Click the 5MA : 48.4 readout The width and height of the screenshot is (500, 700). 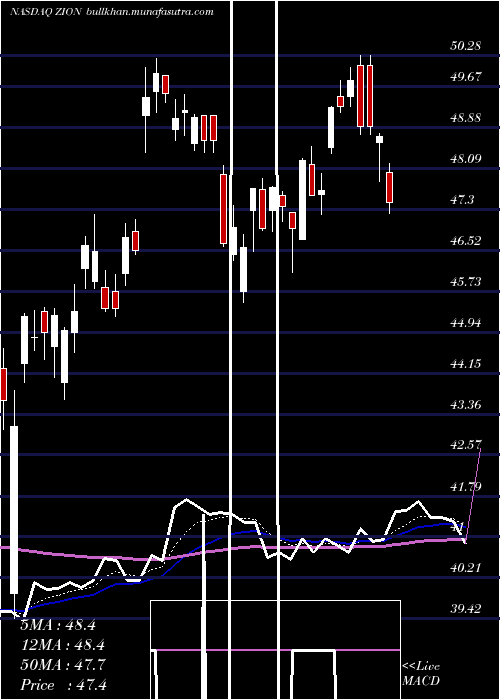coord(58,625)
